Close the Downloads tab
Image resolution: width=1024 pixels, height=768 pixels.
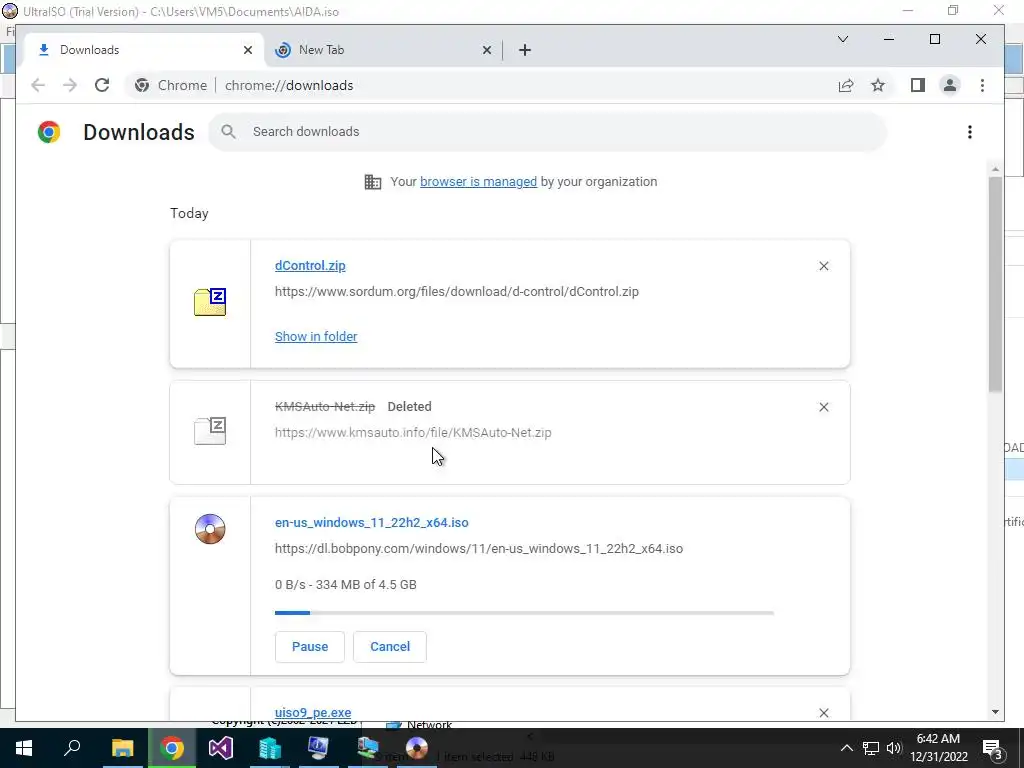[x=248, y=50]
